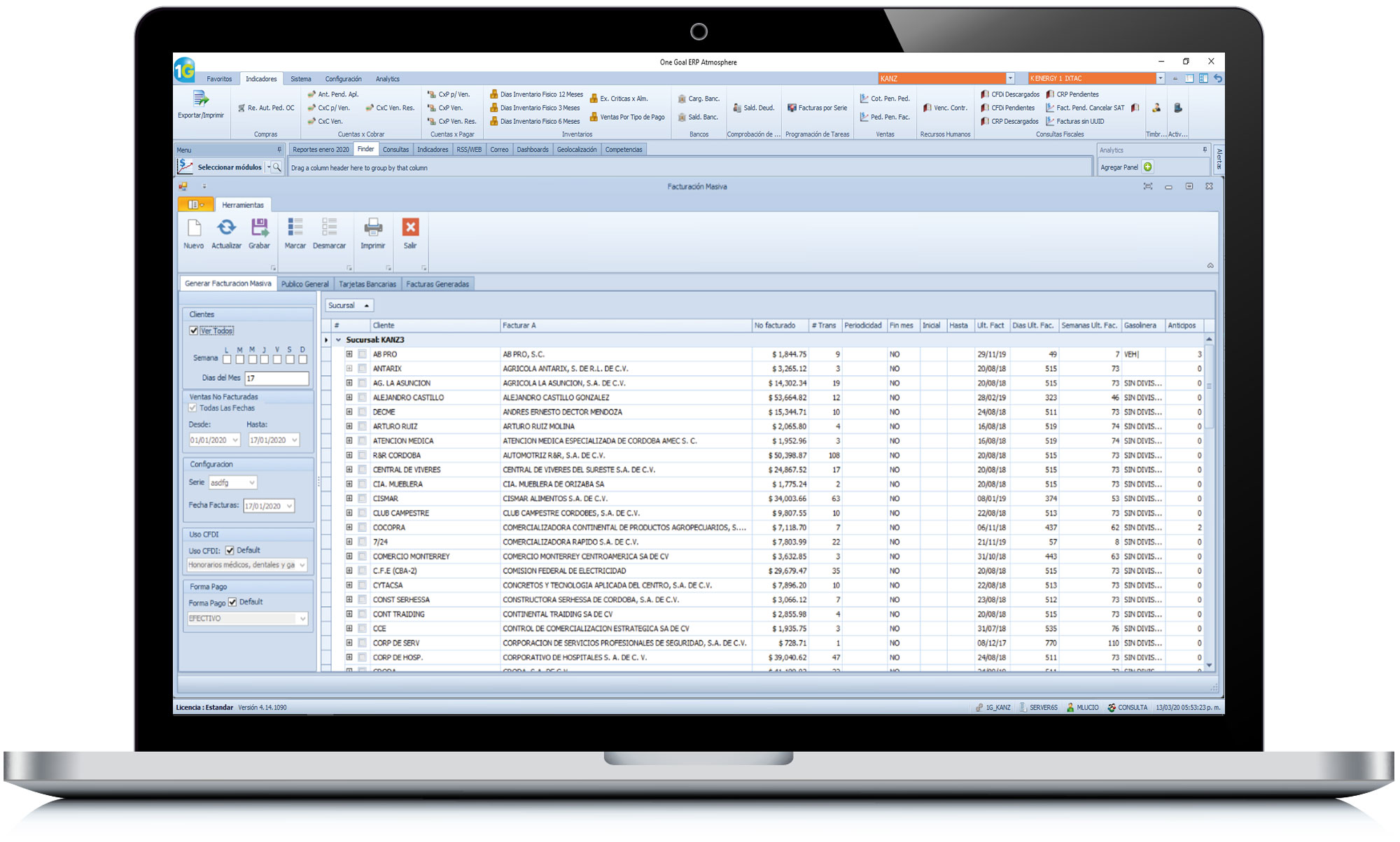This screenshot has width=1400, height=842.
Task: Open Venc. Contr. indicator
Action: click(x=945, y=108)
